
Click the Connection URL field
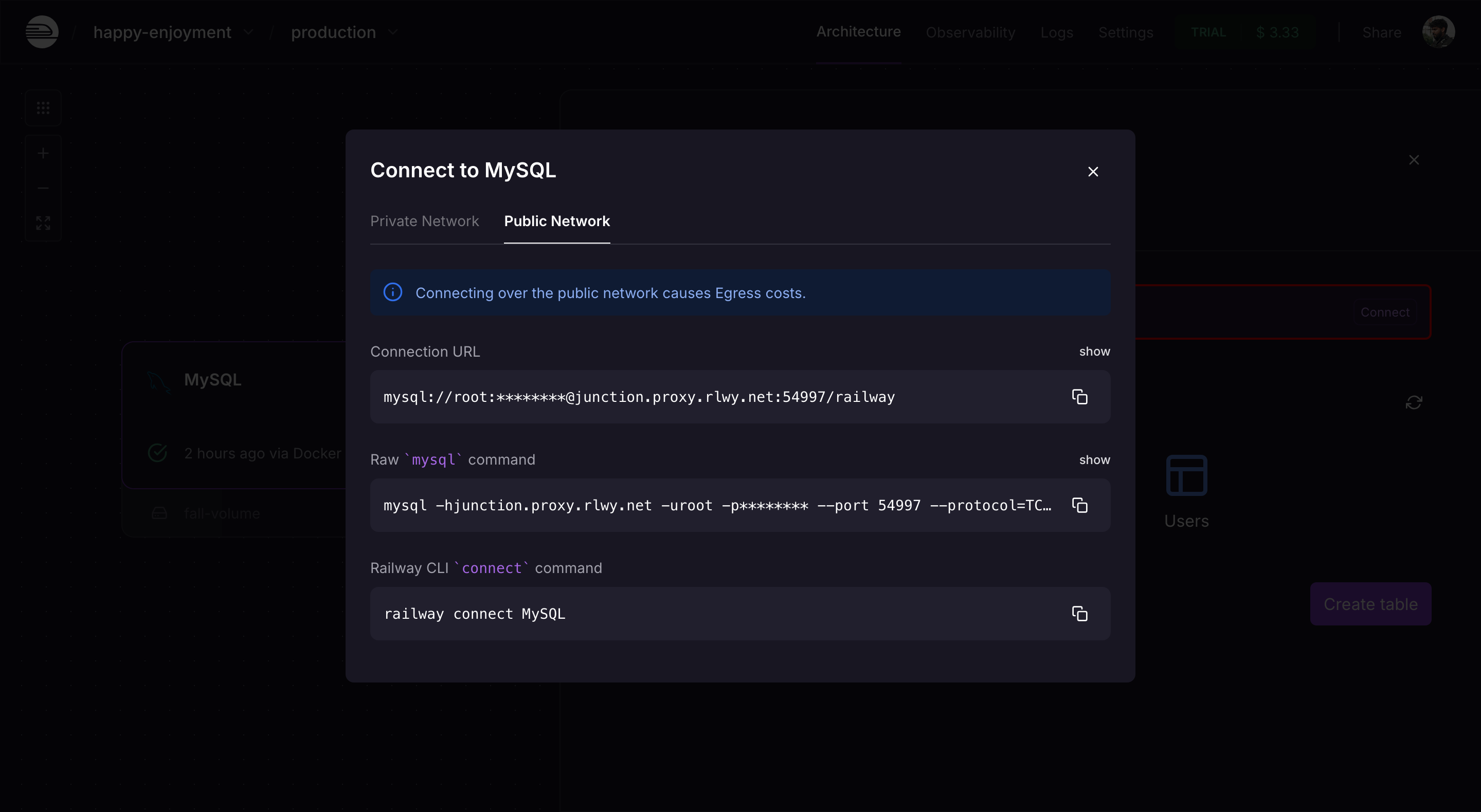coord(740,397)
